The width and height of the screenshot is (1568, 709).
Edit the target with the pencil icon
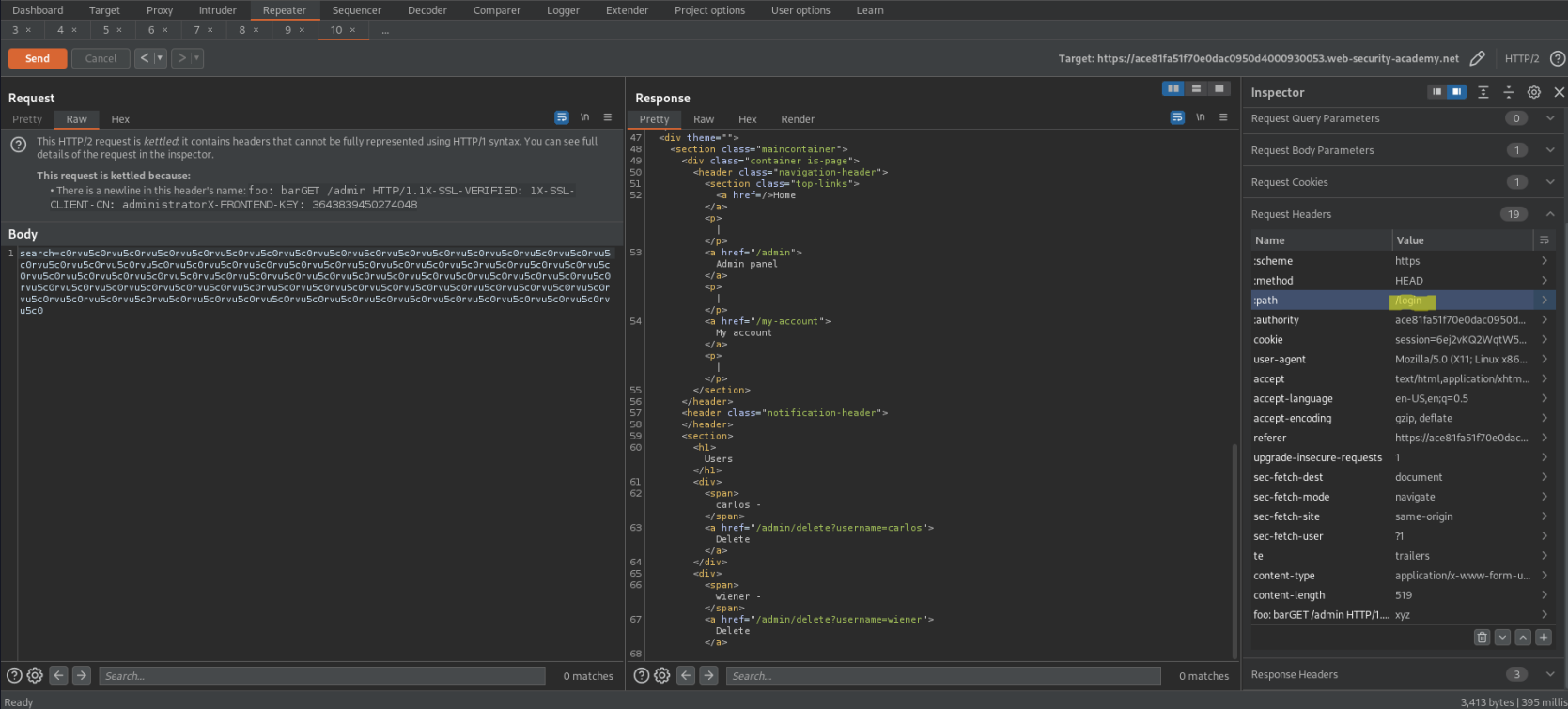1477,58
